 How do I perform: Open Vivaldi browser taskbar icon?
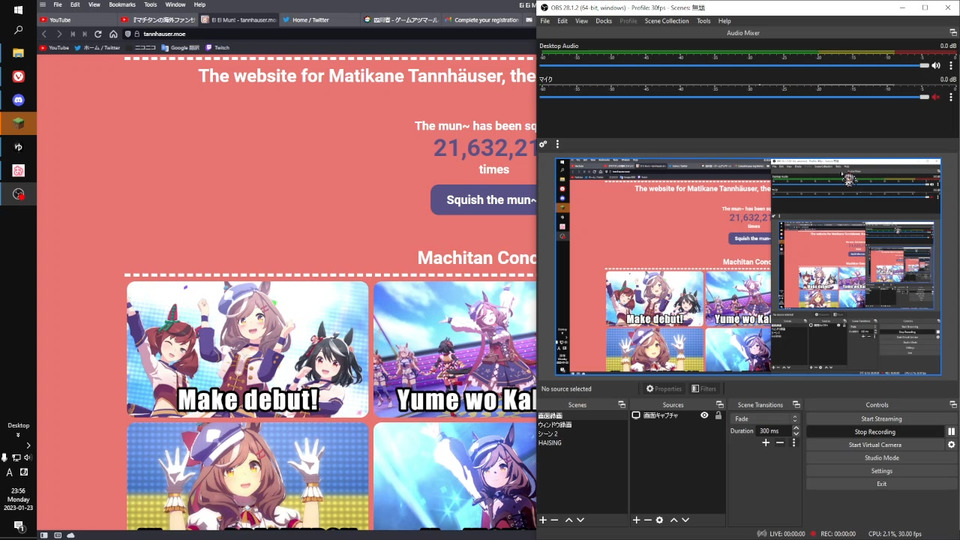18,77
